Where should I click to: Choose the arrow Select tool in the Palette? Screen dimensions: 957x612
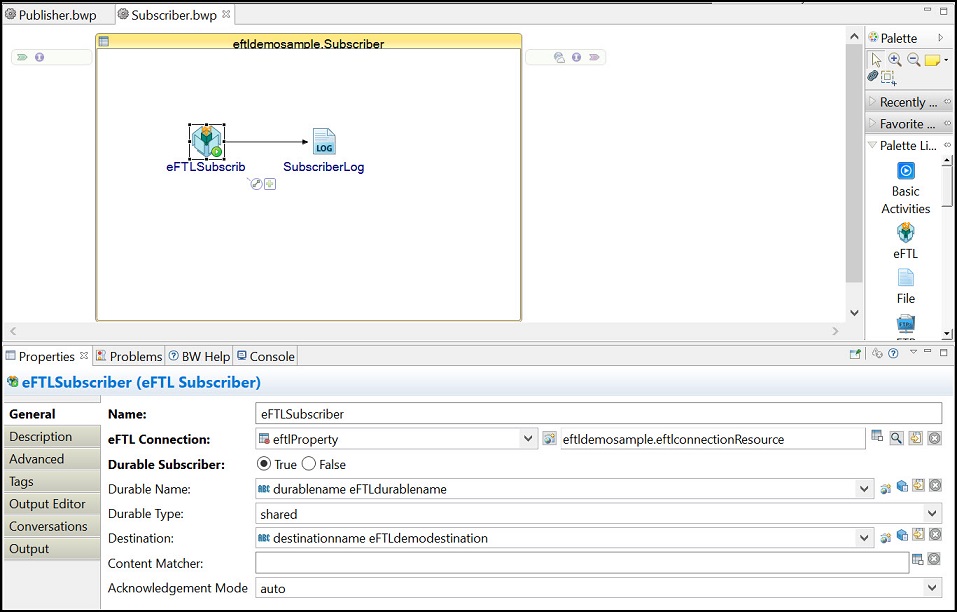click(x=876, y=59)
